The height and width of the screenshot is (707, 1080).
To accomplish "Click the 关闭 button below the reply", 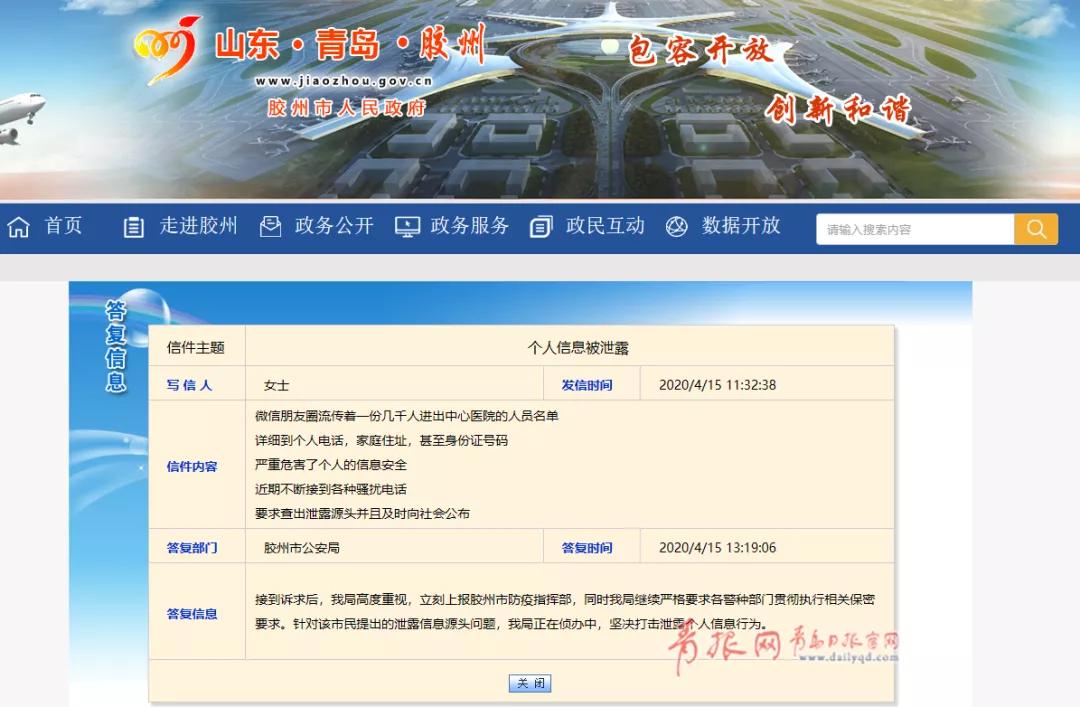I will click(x=530, y=684).
